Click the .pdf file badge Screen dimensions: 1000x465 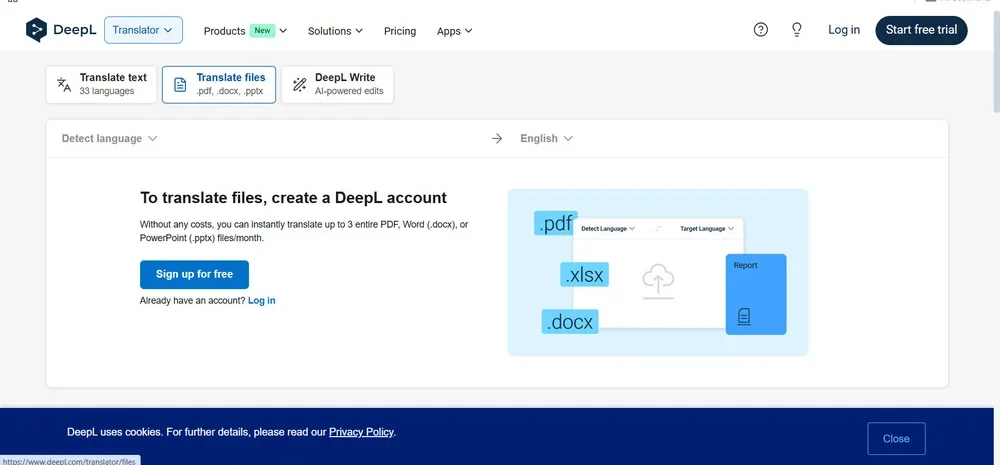pyautogui.click(x=555, y=224)
